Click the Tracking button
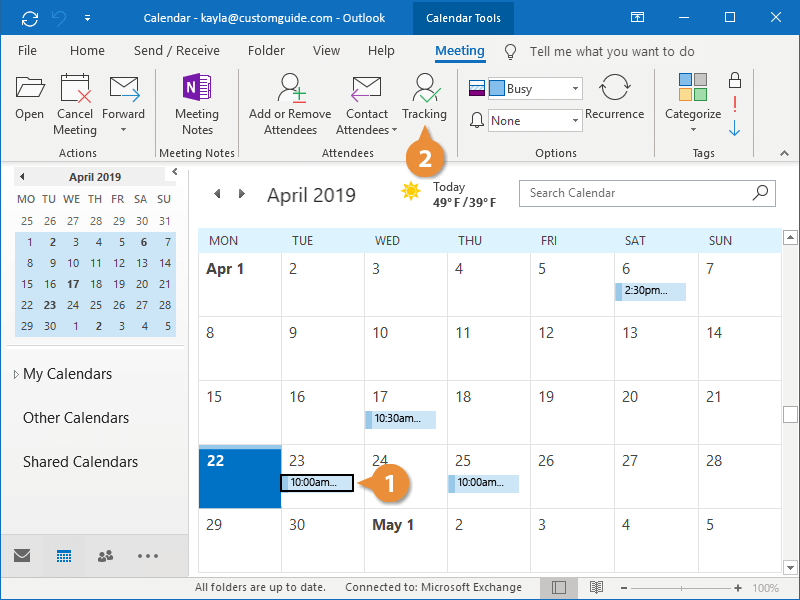 tap(424, 97)
